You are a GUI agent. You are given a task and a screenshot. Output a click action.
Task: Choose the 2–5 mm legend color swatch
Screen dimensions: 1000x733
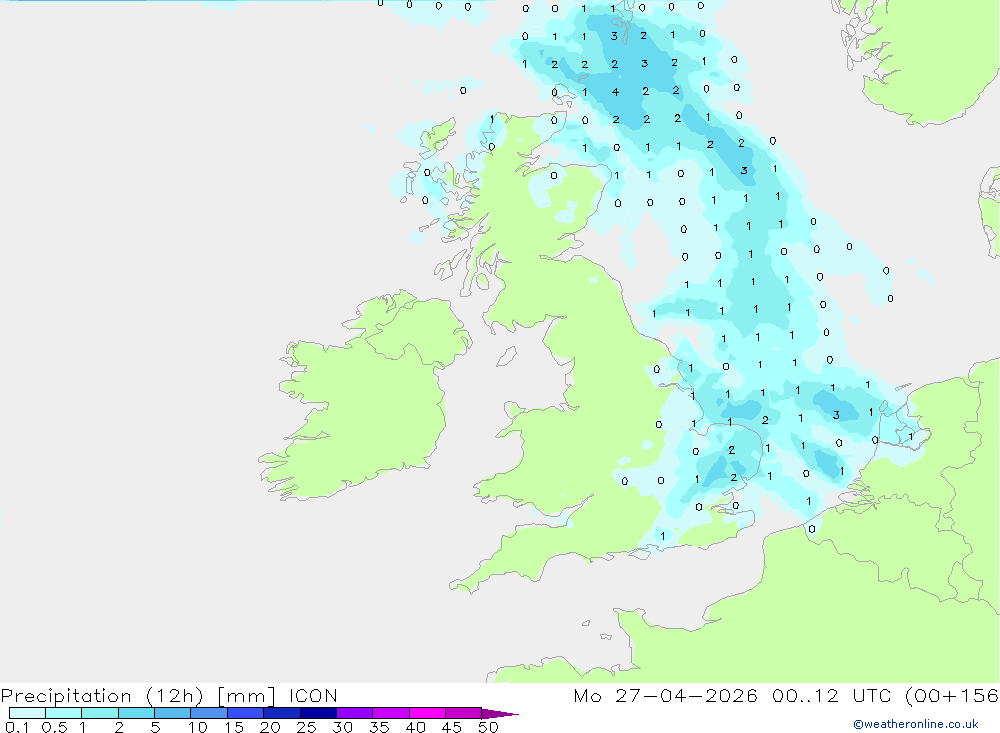(136, 713)
